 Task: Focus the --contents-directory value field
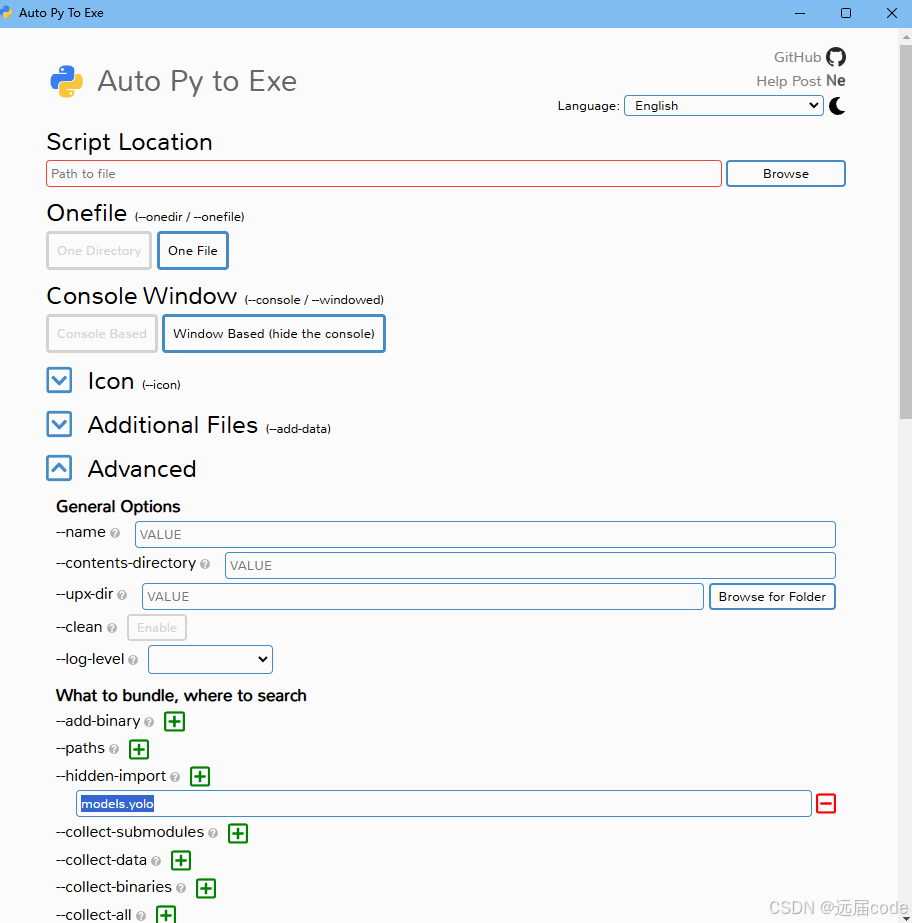pos(530,566)
